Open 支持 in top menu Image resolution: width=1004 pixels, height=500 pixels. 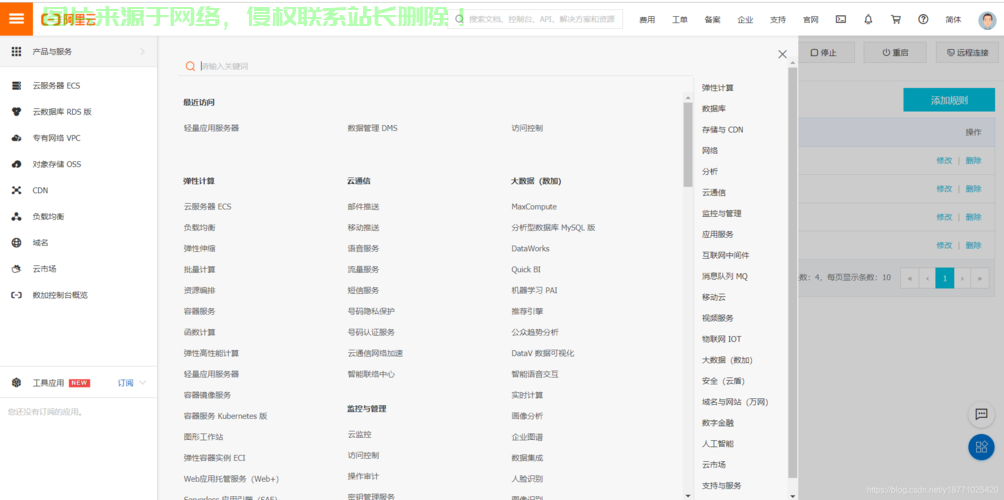778,20
